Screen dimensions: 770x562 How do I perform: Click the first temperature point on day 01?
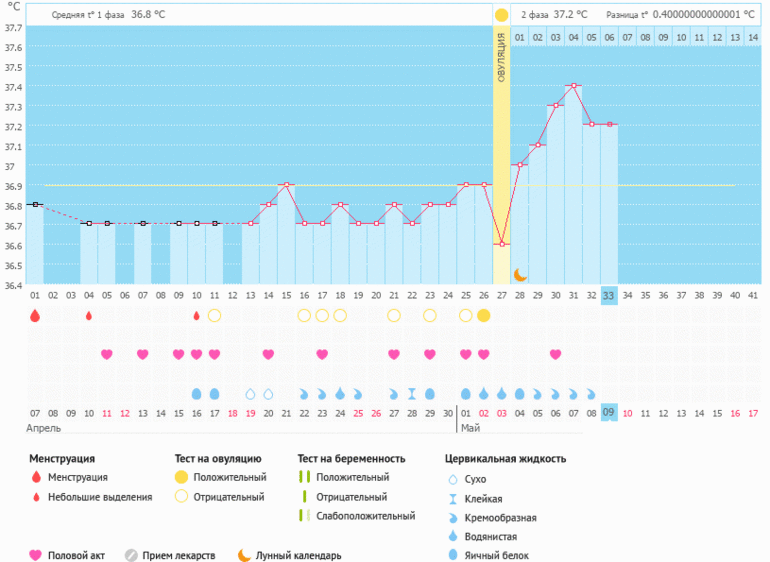tap(35, 204)
